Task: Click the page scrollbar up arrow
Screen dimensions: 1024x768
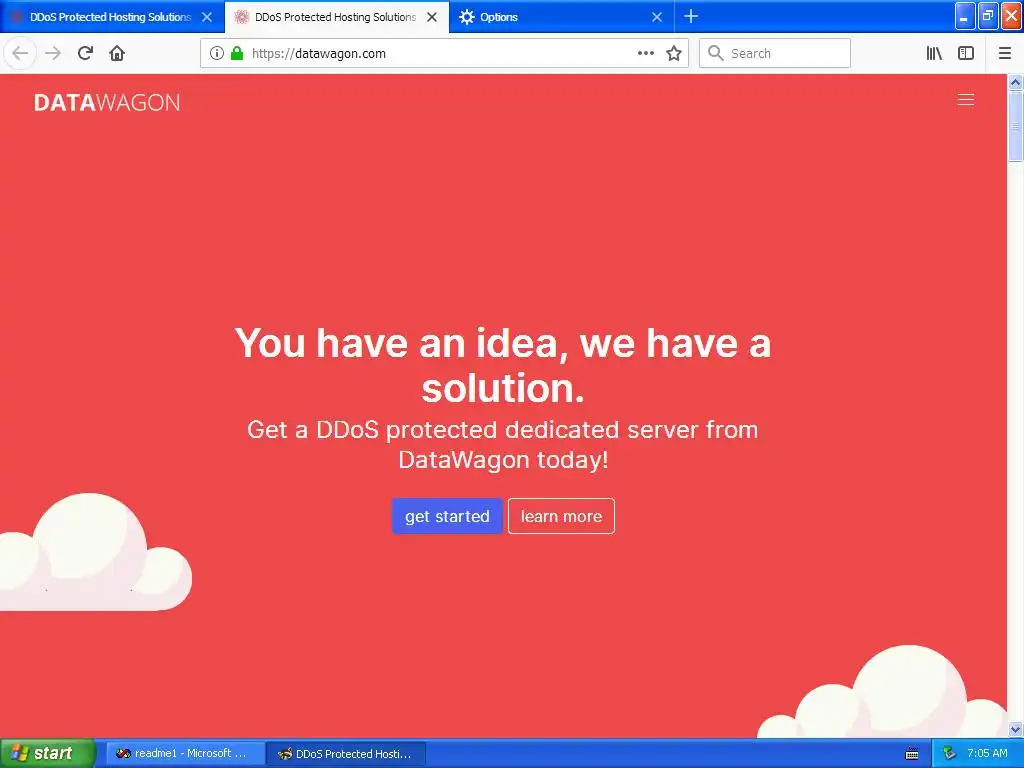Action: tap(1015, 82)
